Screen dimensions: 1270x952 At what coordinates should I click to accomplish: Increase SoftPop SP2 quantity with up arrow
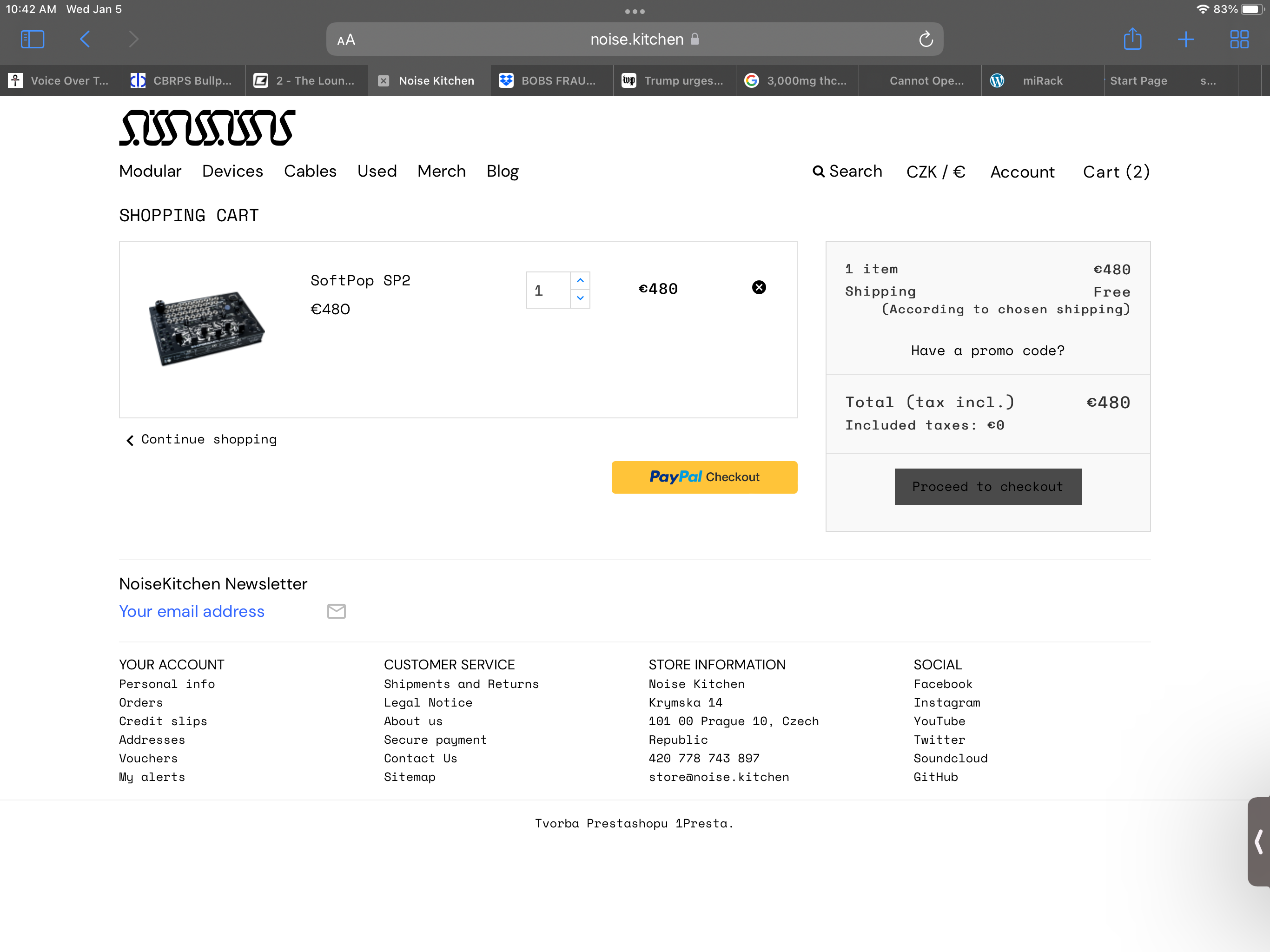pos(580,280)
